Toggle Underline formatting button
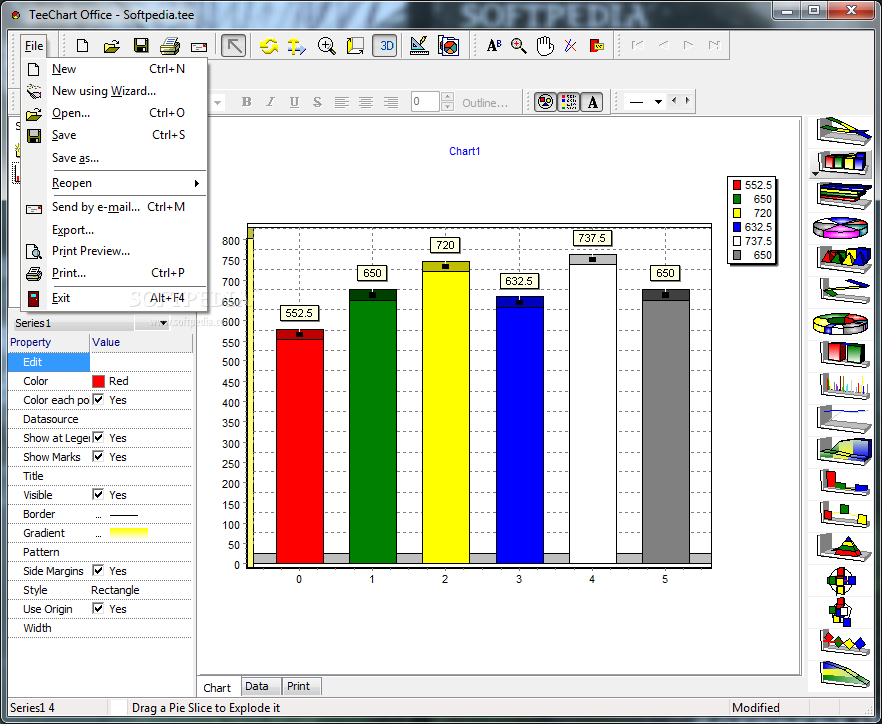This screenshot has width=882, height=724. point(294,102)
